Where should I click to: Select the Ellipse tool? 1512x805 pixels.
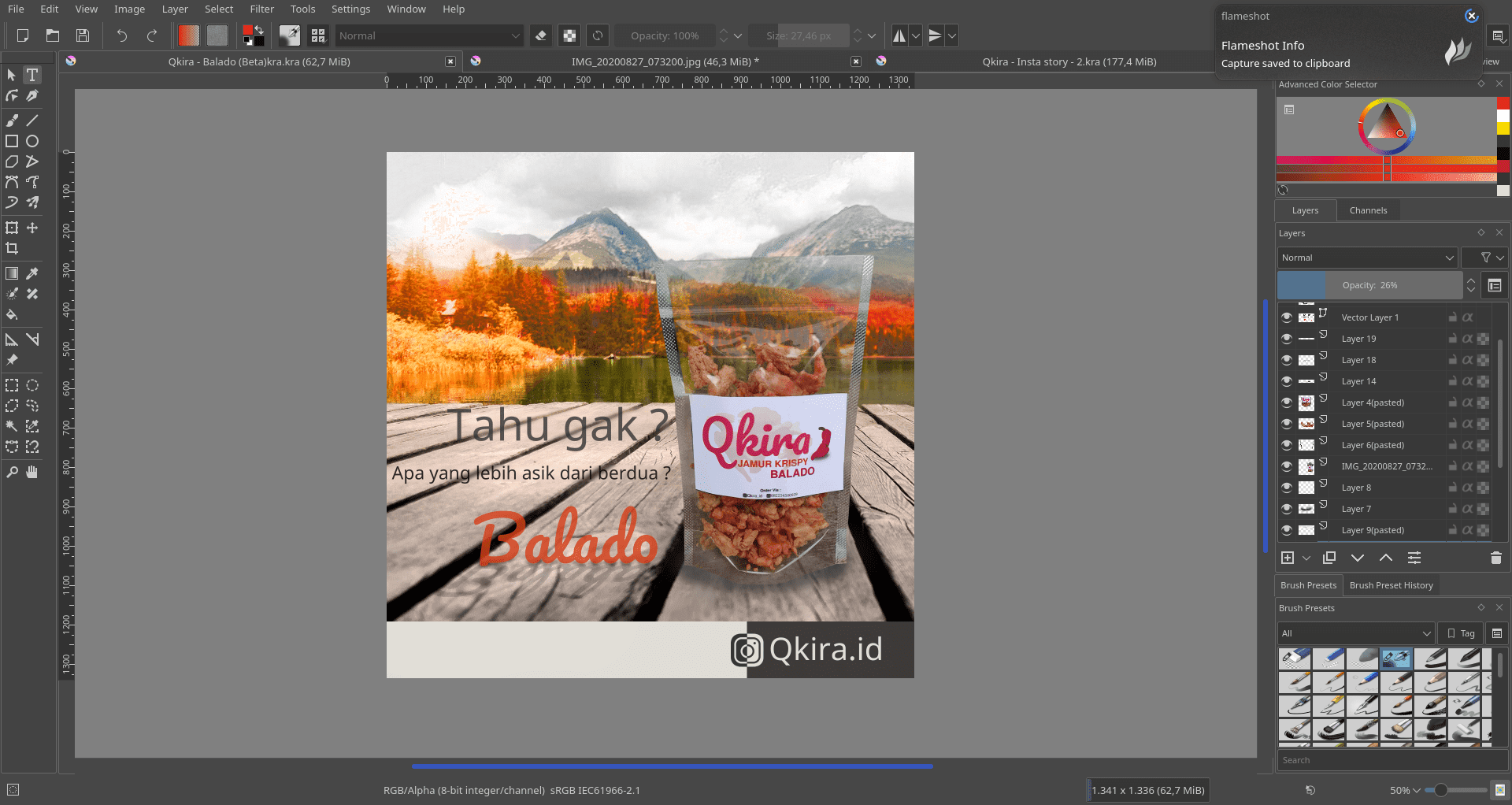pos(32,141)
